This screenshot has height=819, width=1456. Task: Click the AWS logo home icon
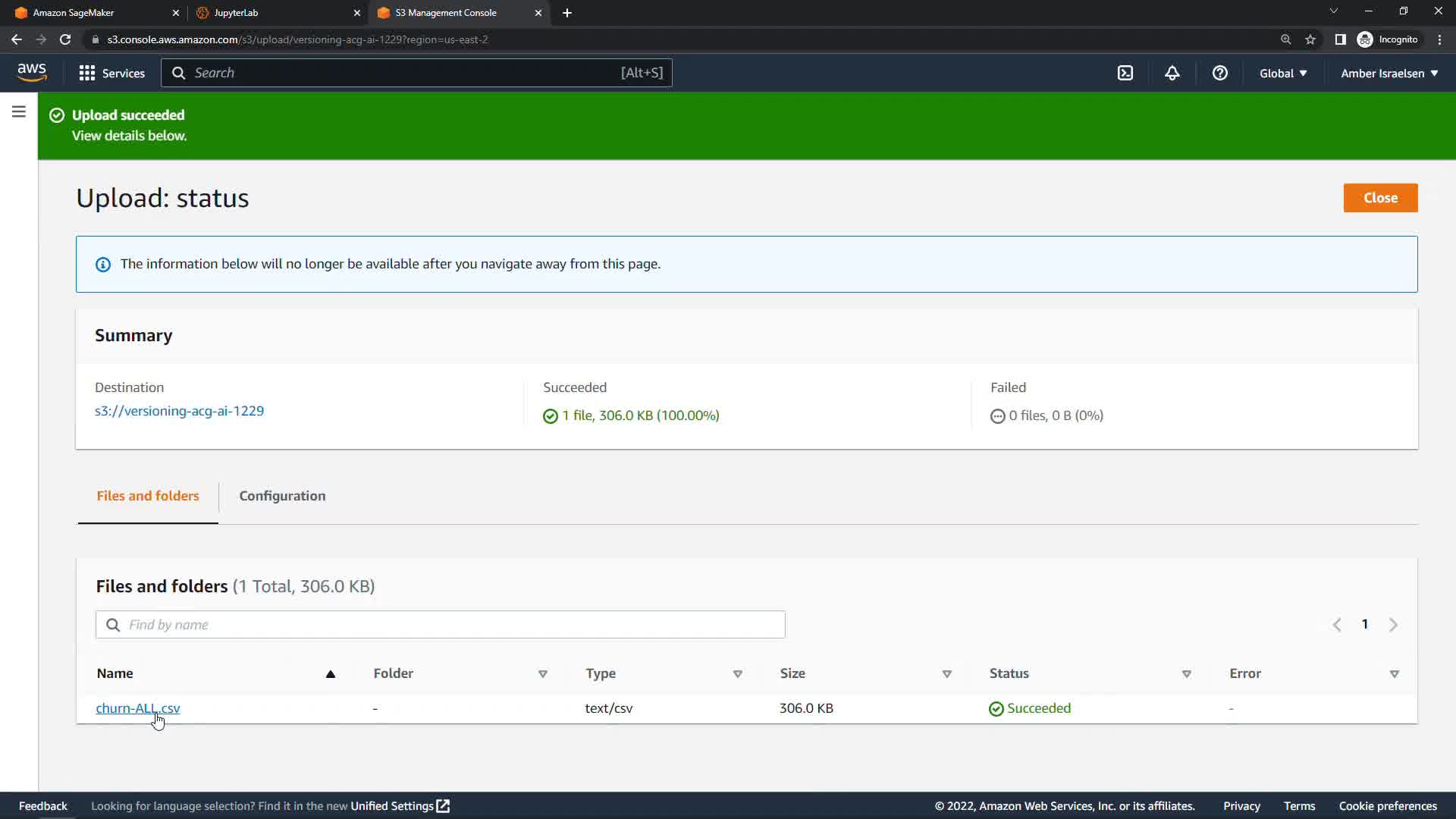click(x=32, y=72)
